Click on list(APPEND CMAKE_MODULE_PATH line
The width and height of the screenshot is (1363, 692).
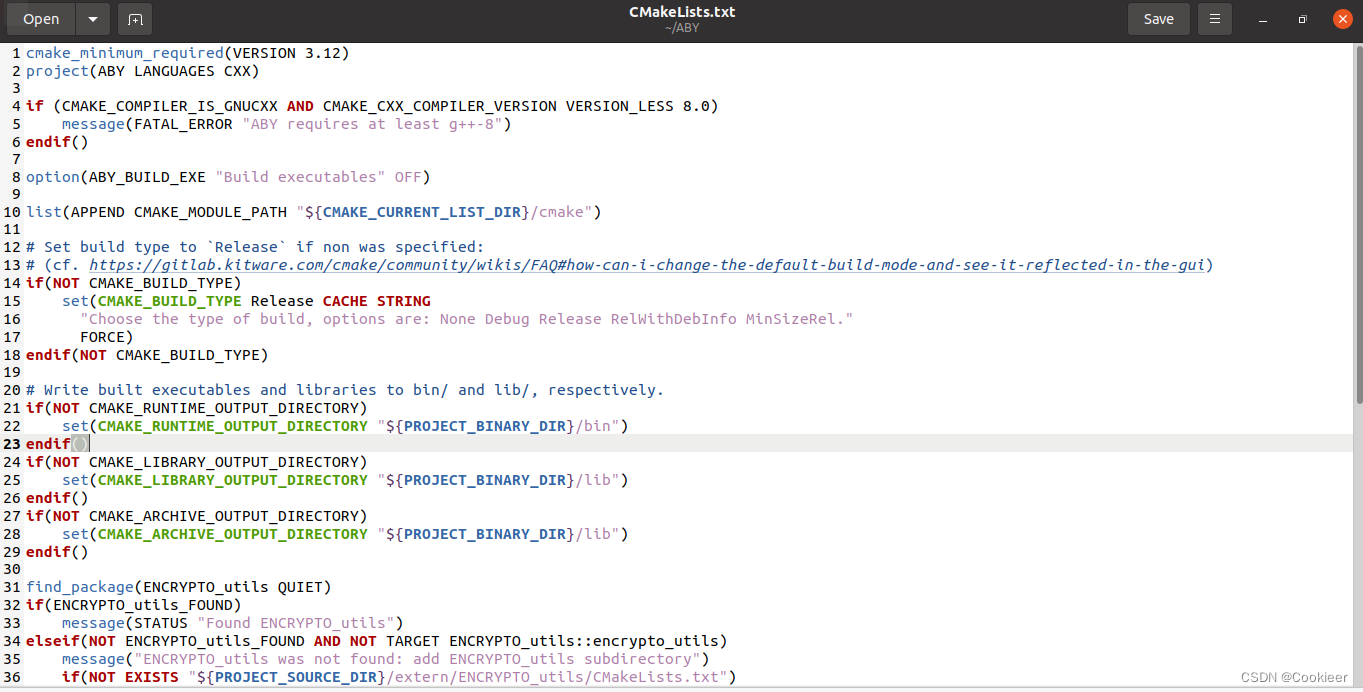[313, 212]
